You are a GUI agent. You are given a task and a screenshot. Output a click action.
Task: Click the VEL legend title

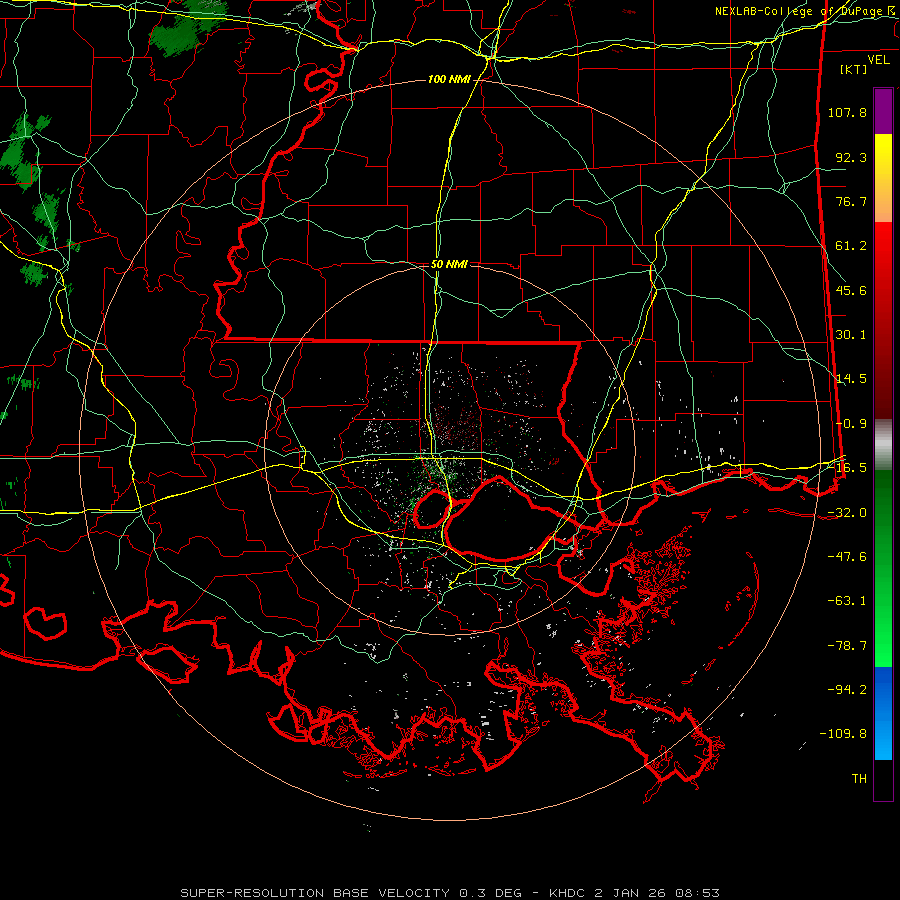[878, 60]
